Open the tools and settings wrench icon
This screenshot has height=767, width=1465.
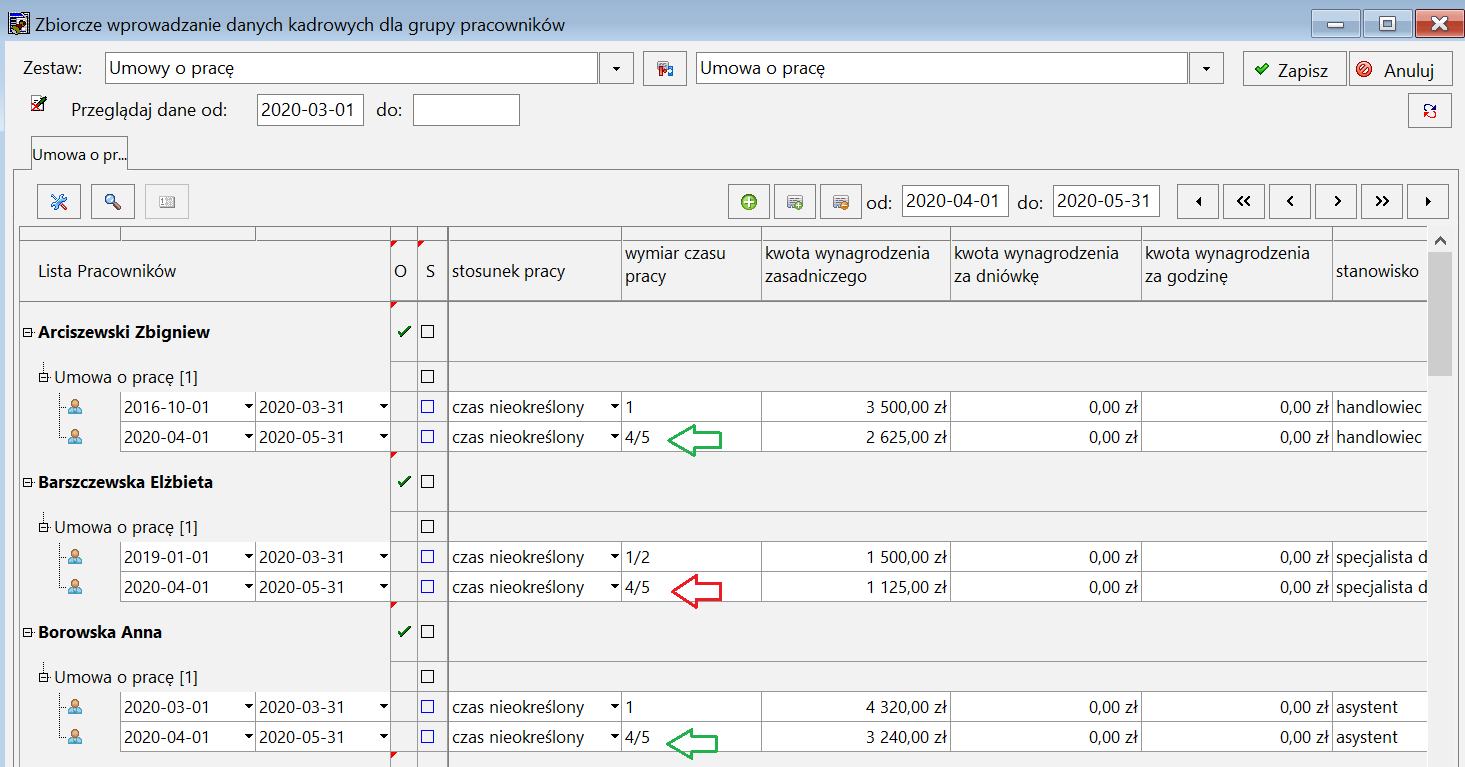[59, 202]
